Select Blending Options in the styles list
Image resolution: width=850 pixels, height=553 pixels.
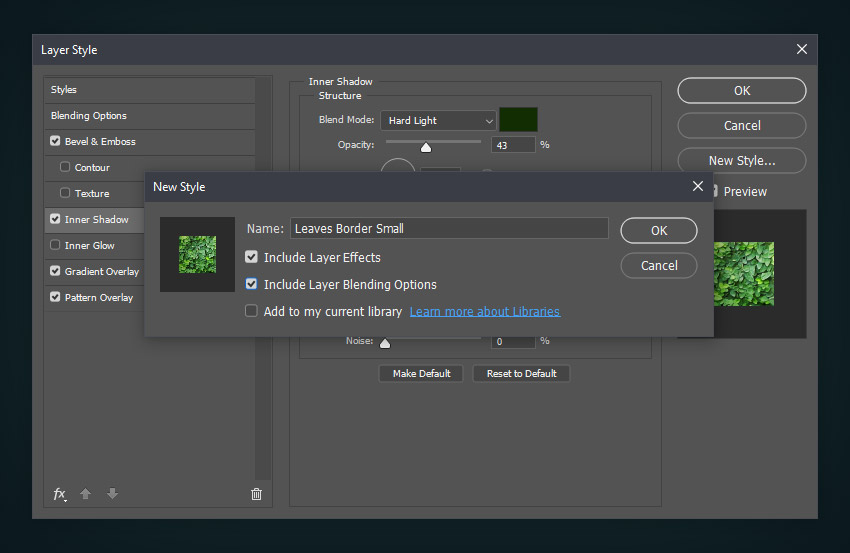tap(89, 116)
